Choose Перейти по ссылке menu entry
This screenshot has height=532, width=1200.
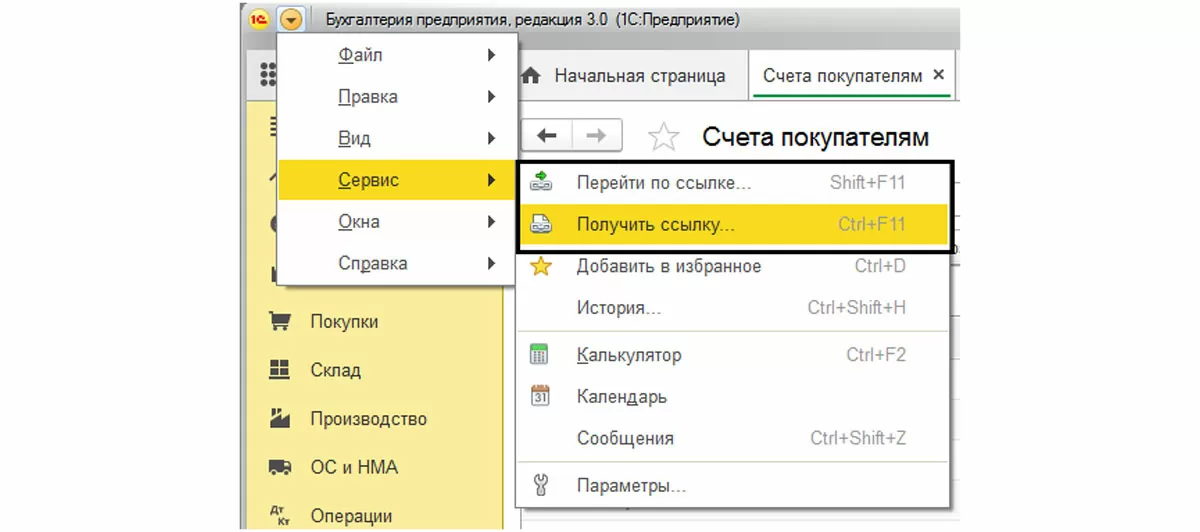pyautogui.click(x=663, y=183)
